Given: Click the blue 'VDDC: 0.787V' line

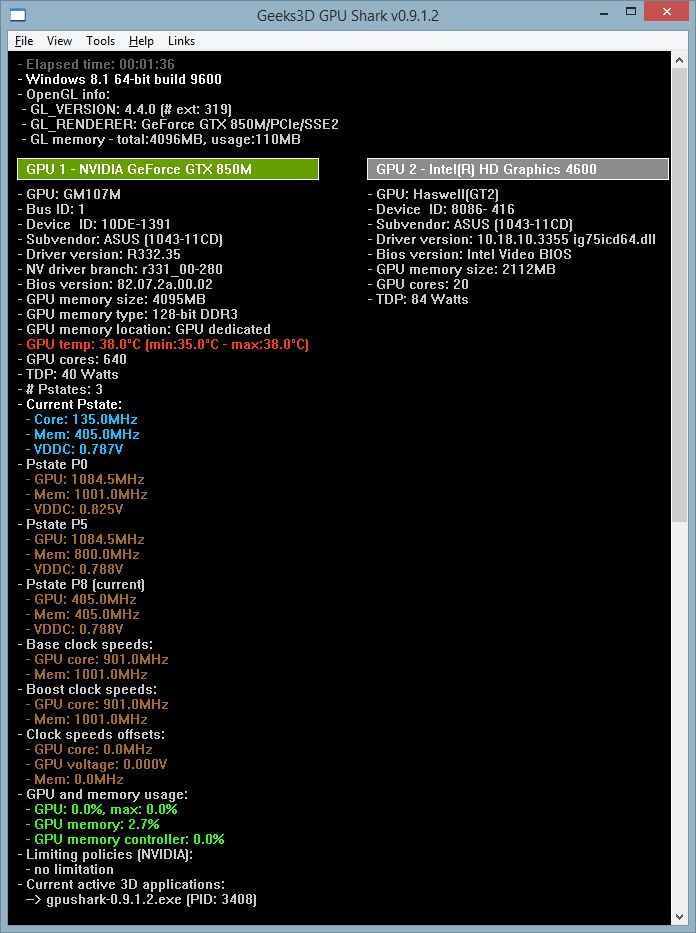Looking at the screenshot, I should [74, 449].
